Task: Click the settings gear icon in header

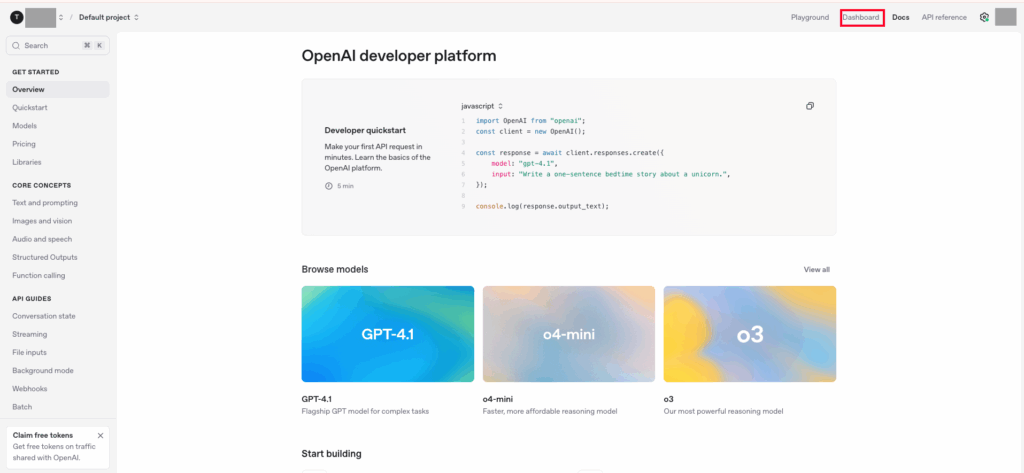Action: point(984,17)
